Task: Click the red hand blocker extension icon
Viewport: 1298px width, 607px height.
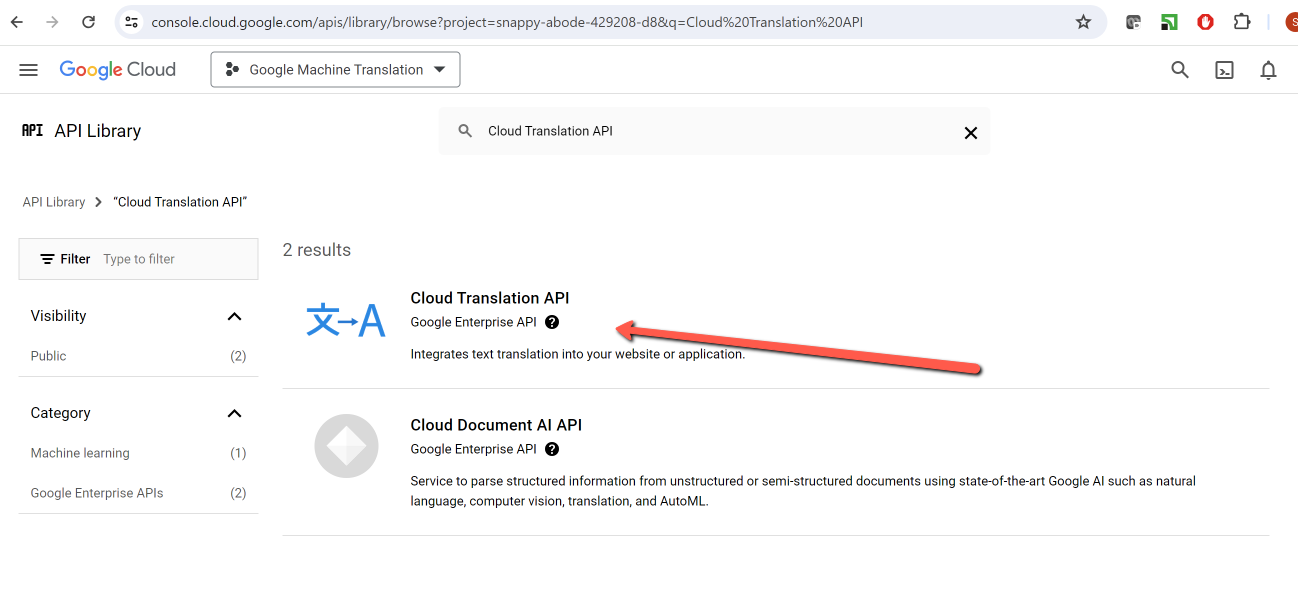Action: pyautogui.click(x=1205, y=22)
